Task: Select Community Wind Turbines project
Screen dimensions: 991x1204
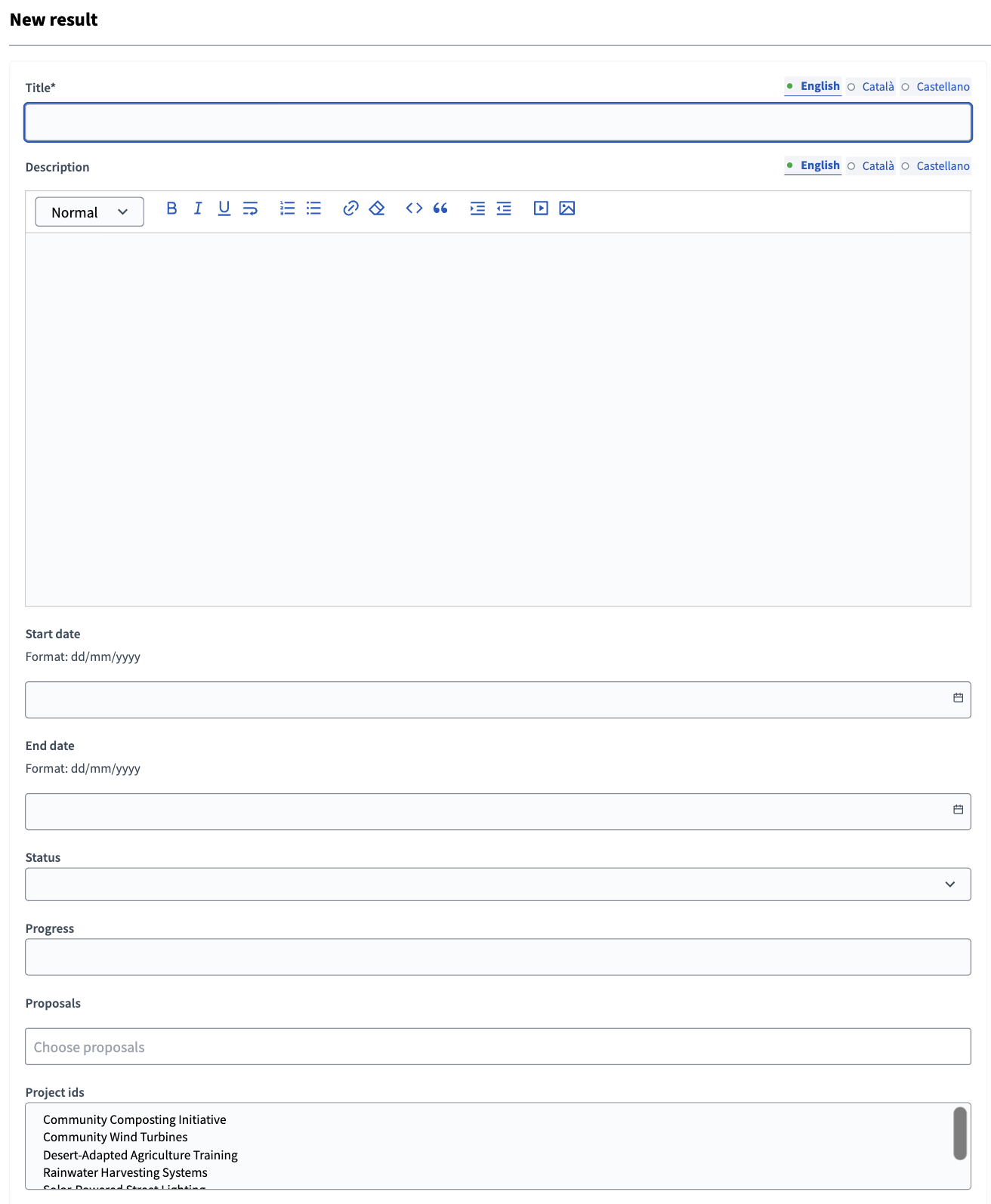Action: click(116, 1138)
